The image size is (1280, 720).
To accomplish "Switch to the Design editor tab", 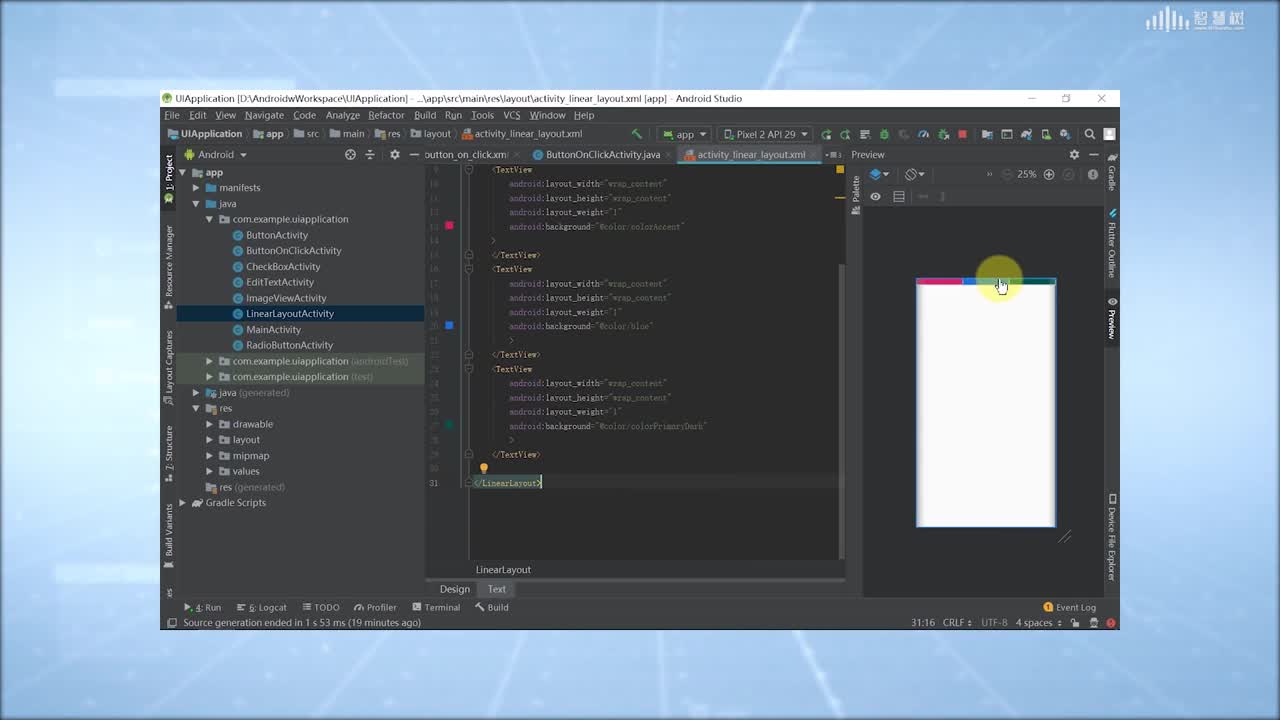I will [x=454, y=589].
